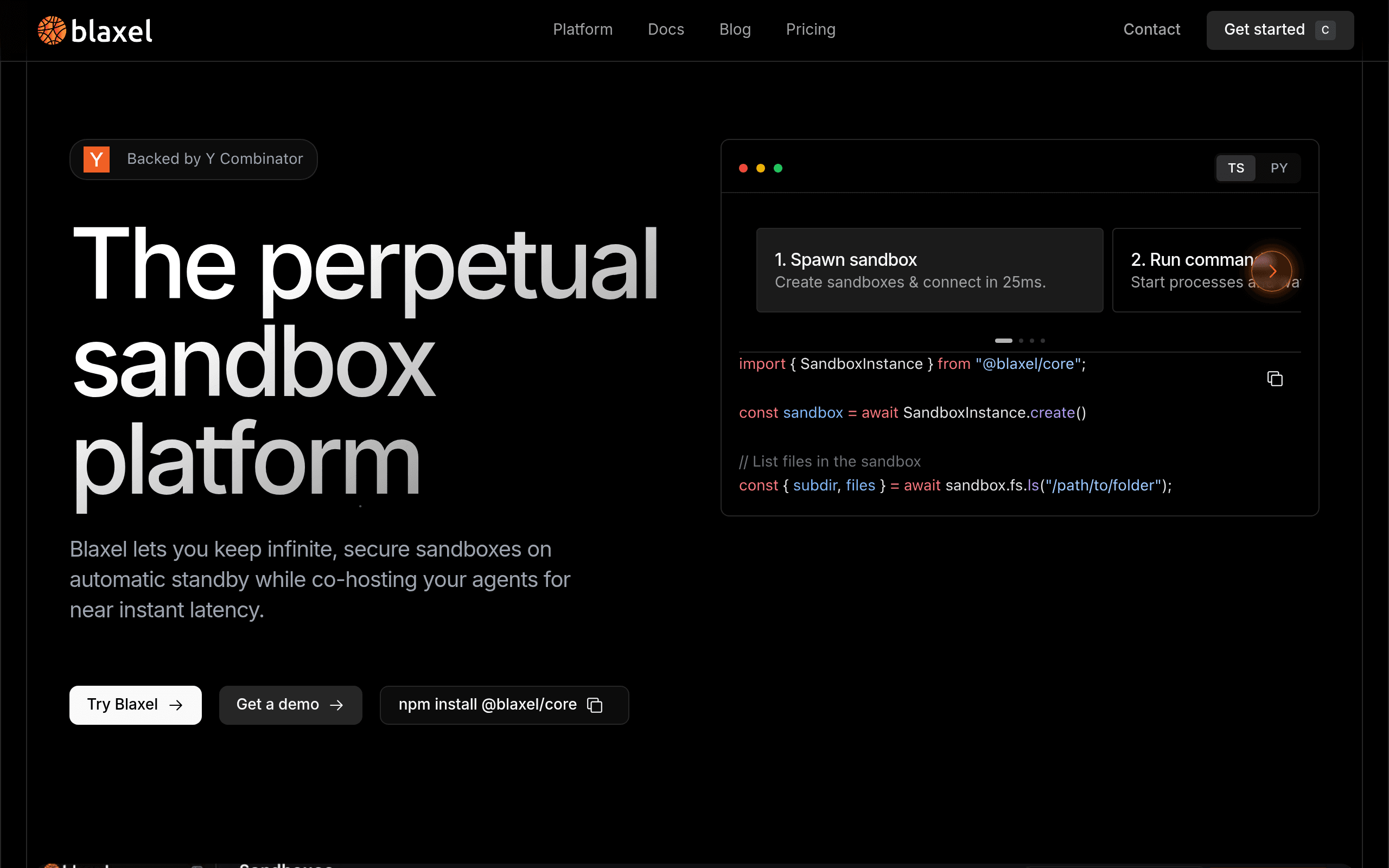This screenshot has height=868, width=1389.
Task: Select the active carousel indicator dash
Action: [x=1004, y=341]
